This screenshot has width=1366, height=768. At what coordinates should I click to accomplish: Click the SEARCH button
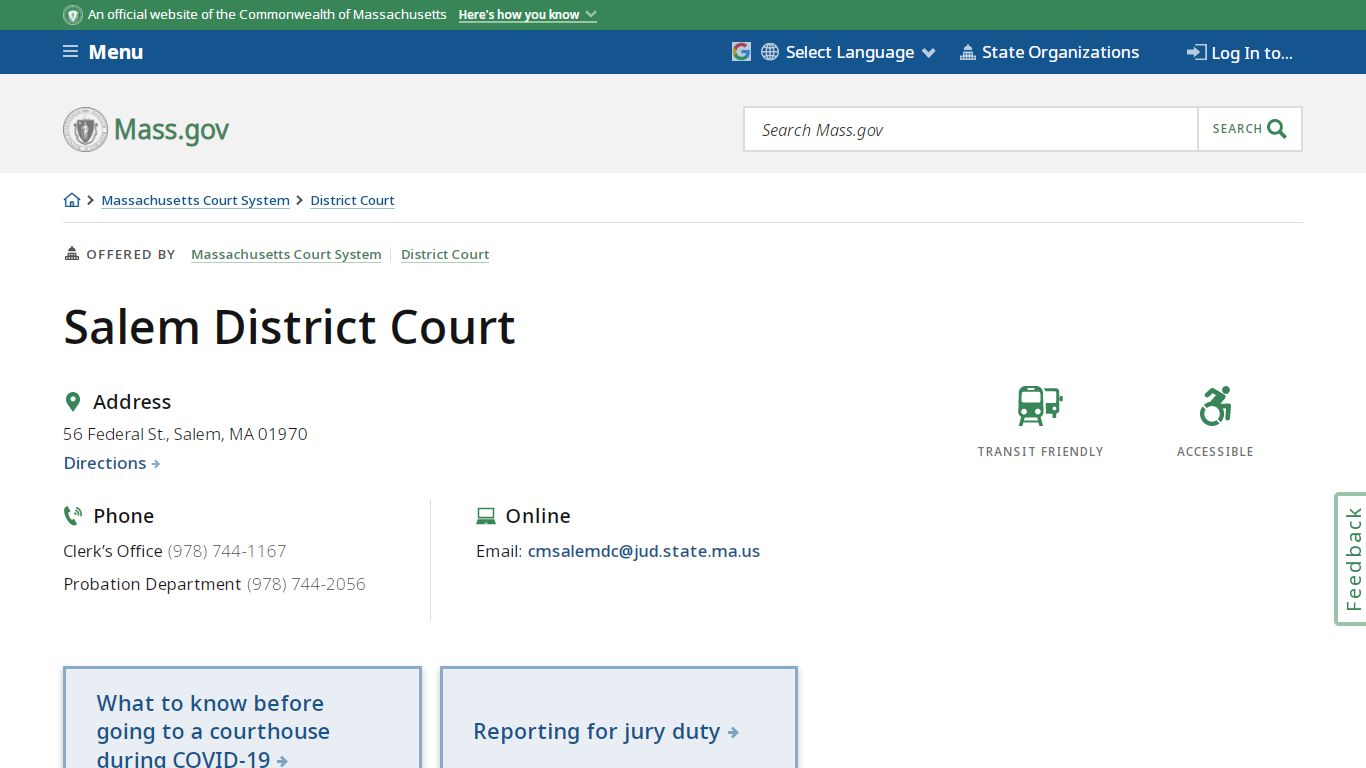pyautogui.click(x=1250, y=129)
